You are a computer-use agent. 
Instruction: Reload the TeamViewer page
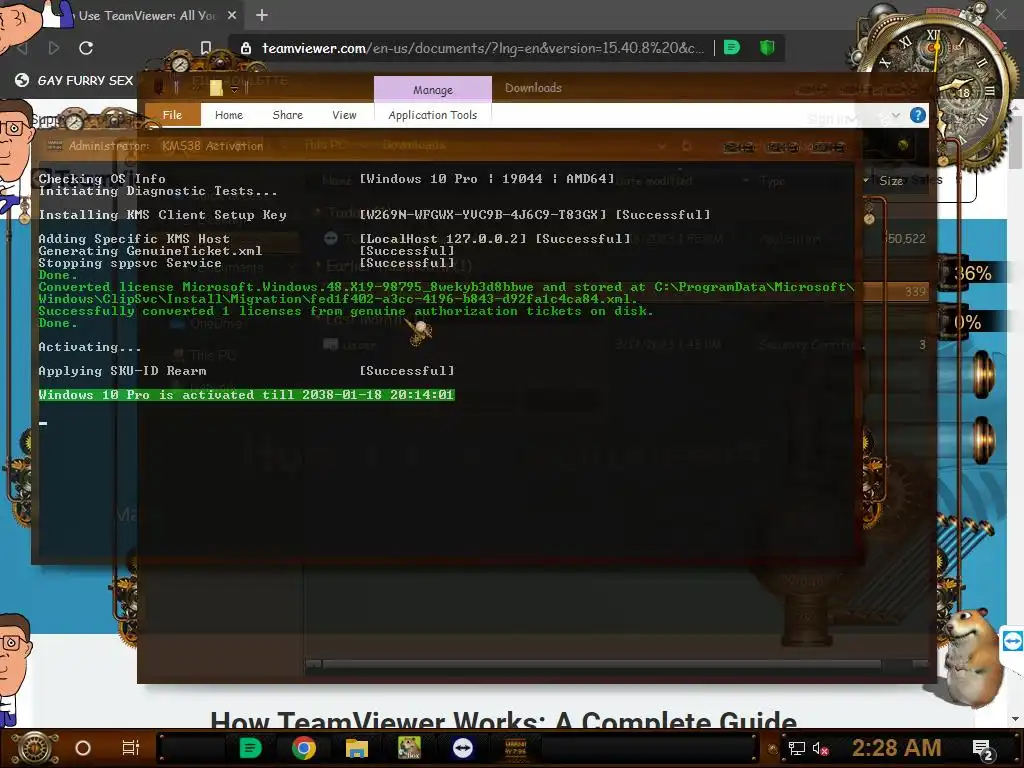(86, 48)
